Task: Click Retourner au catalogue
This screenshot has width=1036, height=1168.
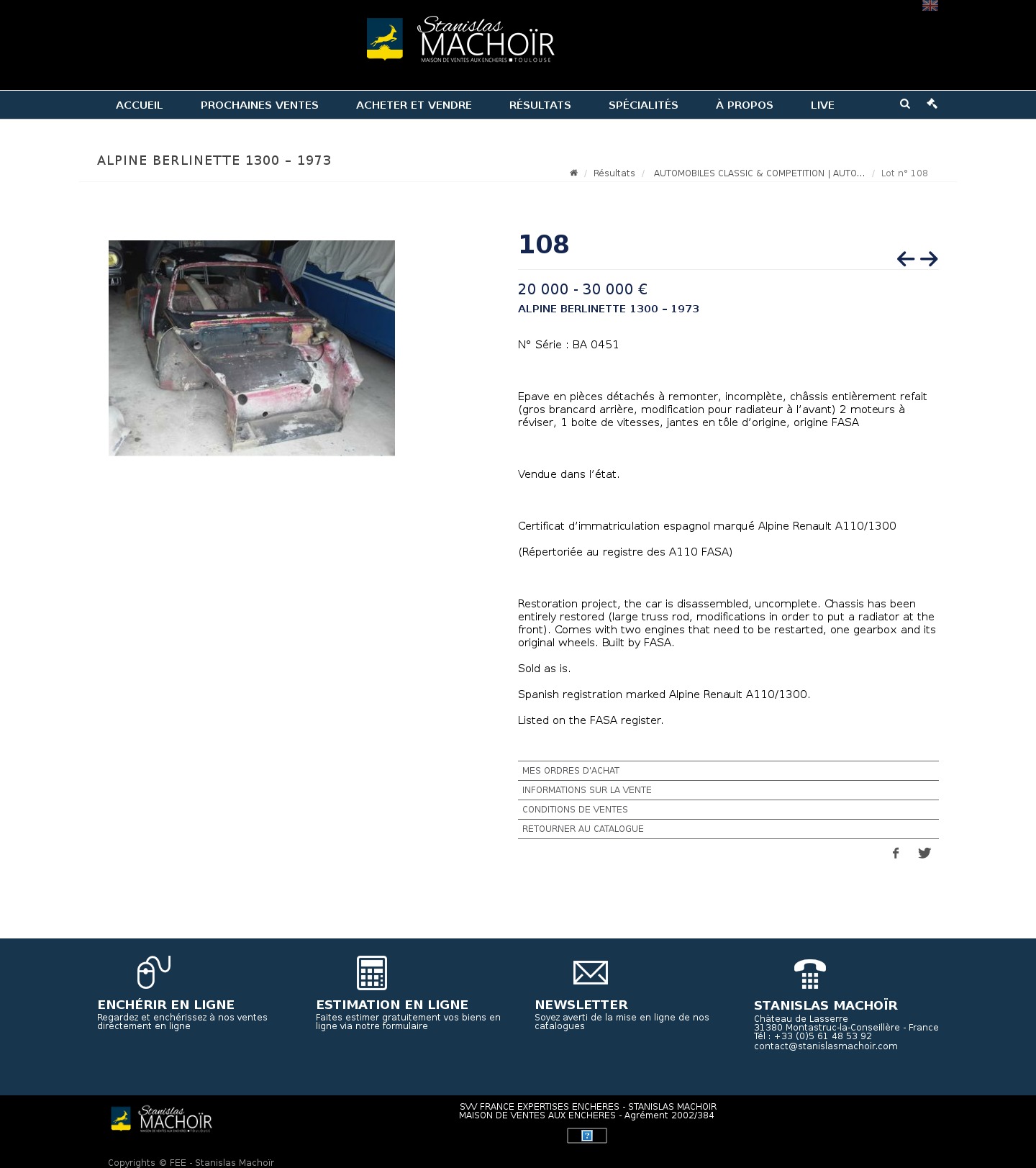Action: 728,829
